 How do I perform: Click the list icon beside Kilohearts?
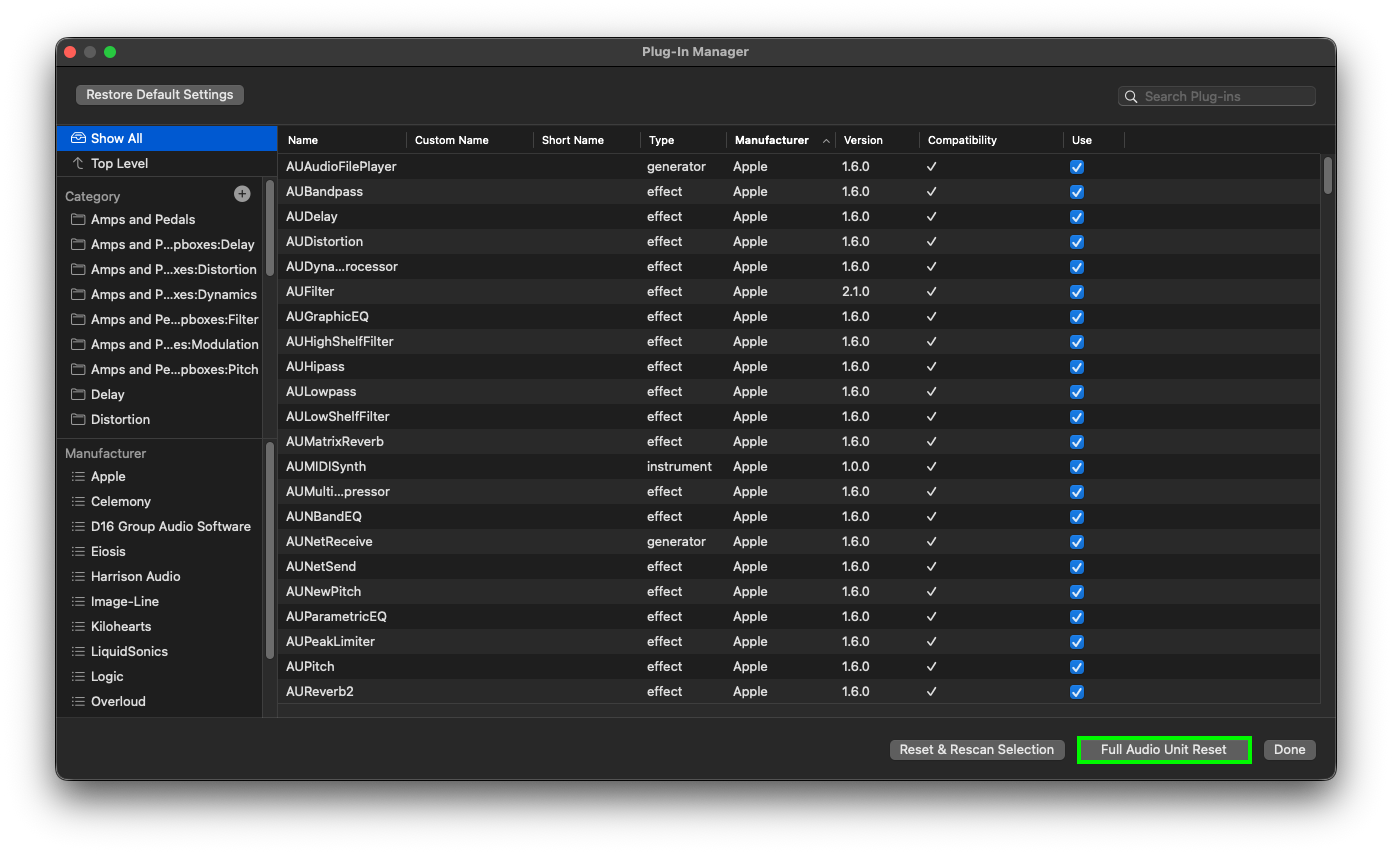click(78, 626)
